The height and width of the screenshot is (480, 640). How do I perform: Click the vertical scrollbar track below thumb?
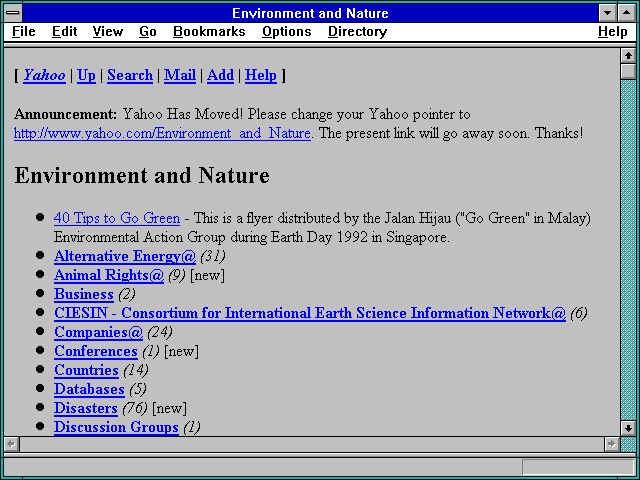[x=628, y=249]
